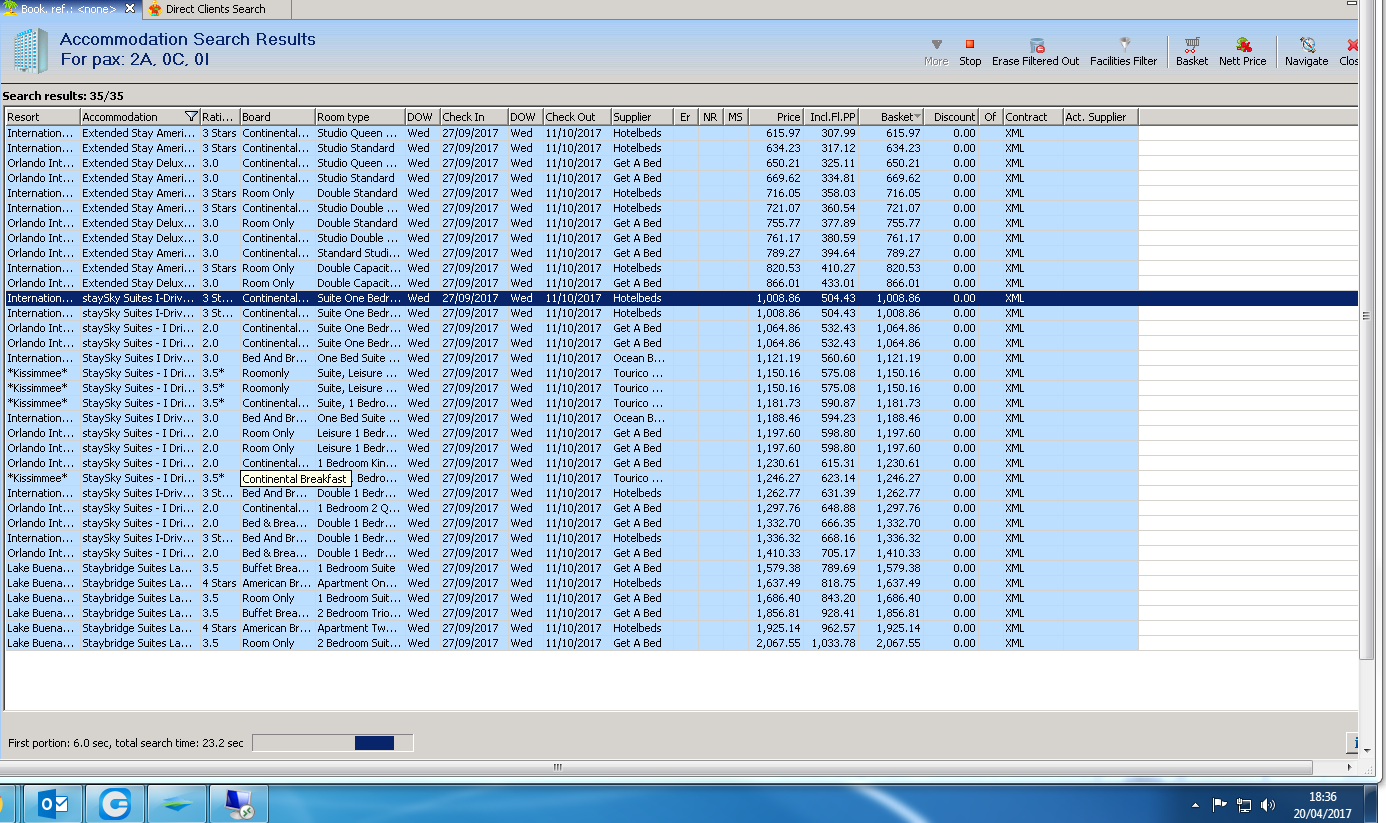
Task: Click the greyed More arrow toolbar button
Action: point(936,52)
